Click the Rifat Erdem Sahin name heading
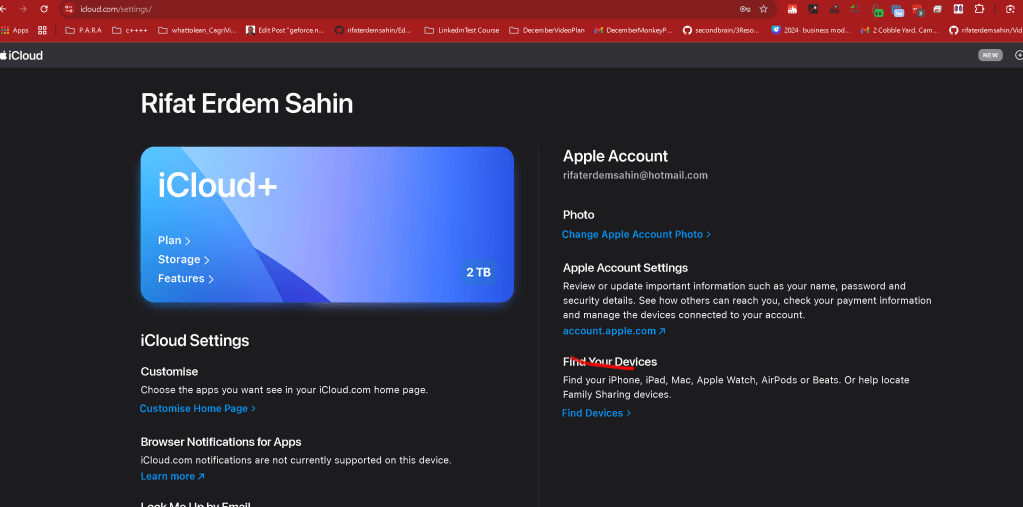This screenshot has width=1023, height=507. pos(247,104)
